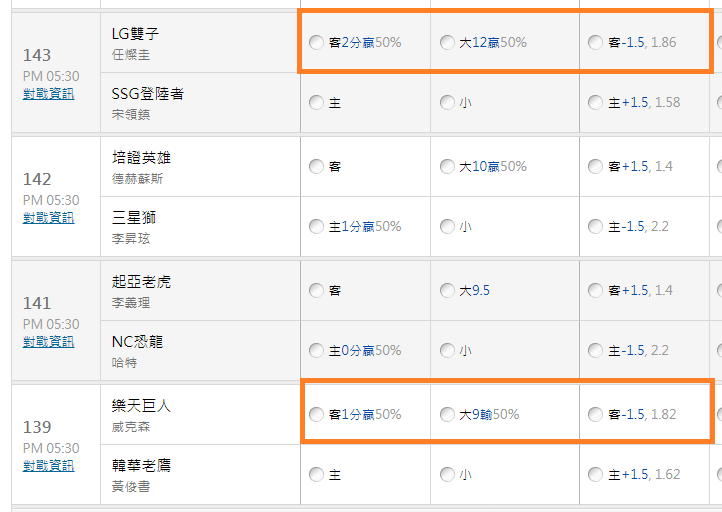The image size is (722, 512).
Task: Select 大9輸50% for game 139
Action: coord(447,414)
